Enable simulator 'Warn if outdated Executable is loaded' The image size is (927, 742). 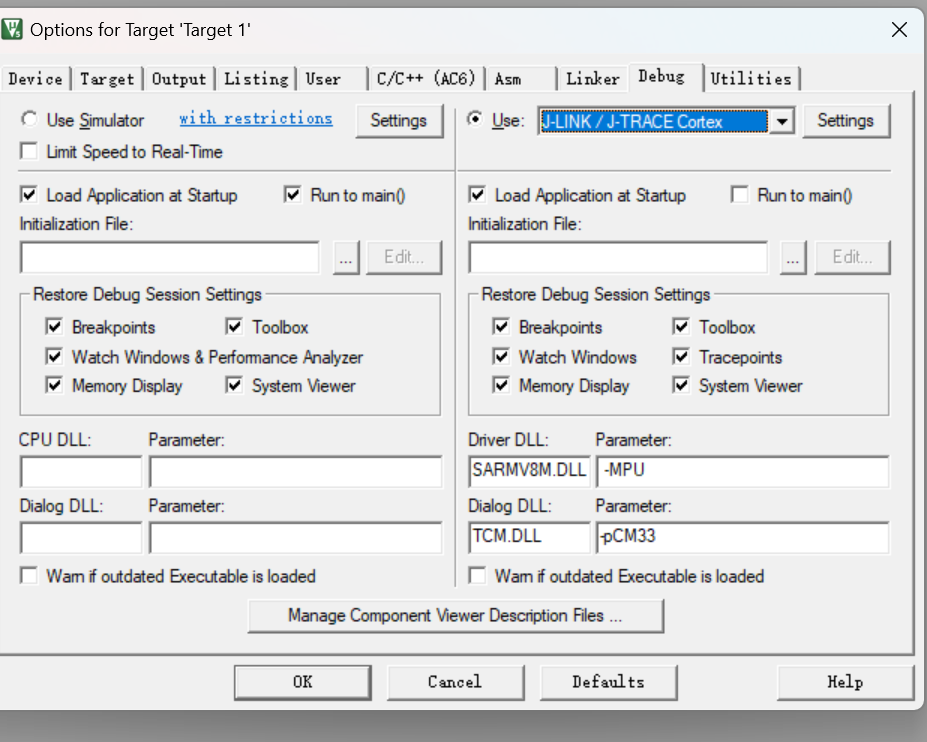coord(28,575)
